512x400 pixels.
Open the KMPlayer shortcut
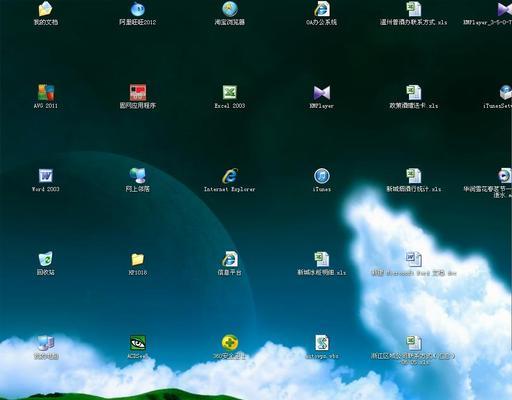click(322, 93)
